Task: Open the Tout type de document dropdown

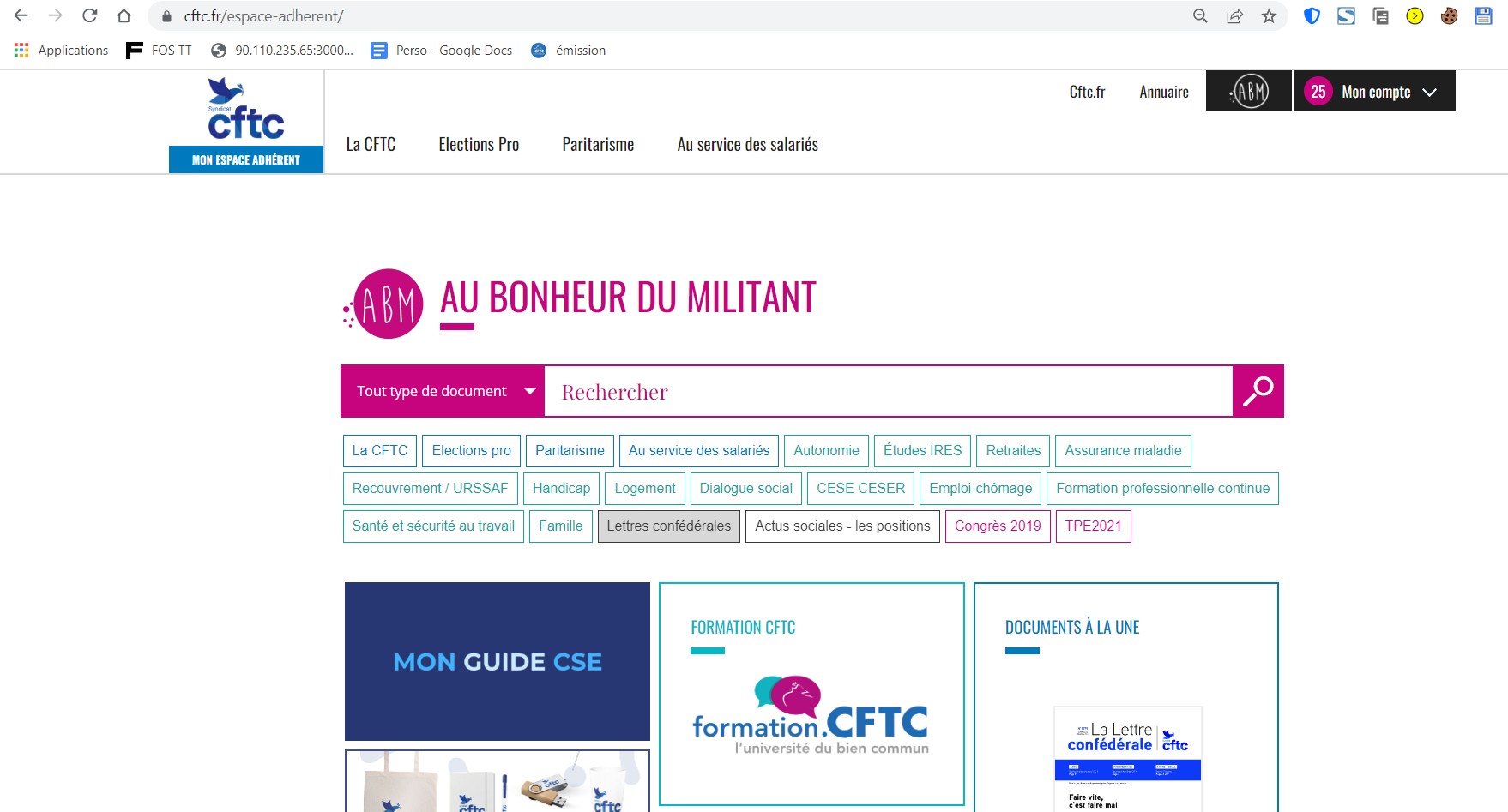Action: coord(443,391)
